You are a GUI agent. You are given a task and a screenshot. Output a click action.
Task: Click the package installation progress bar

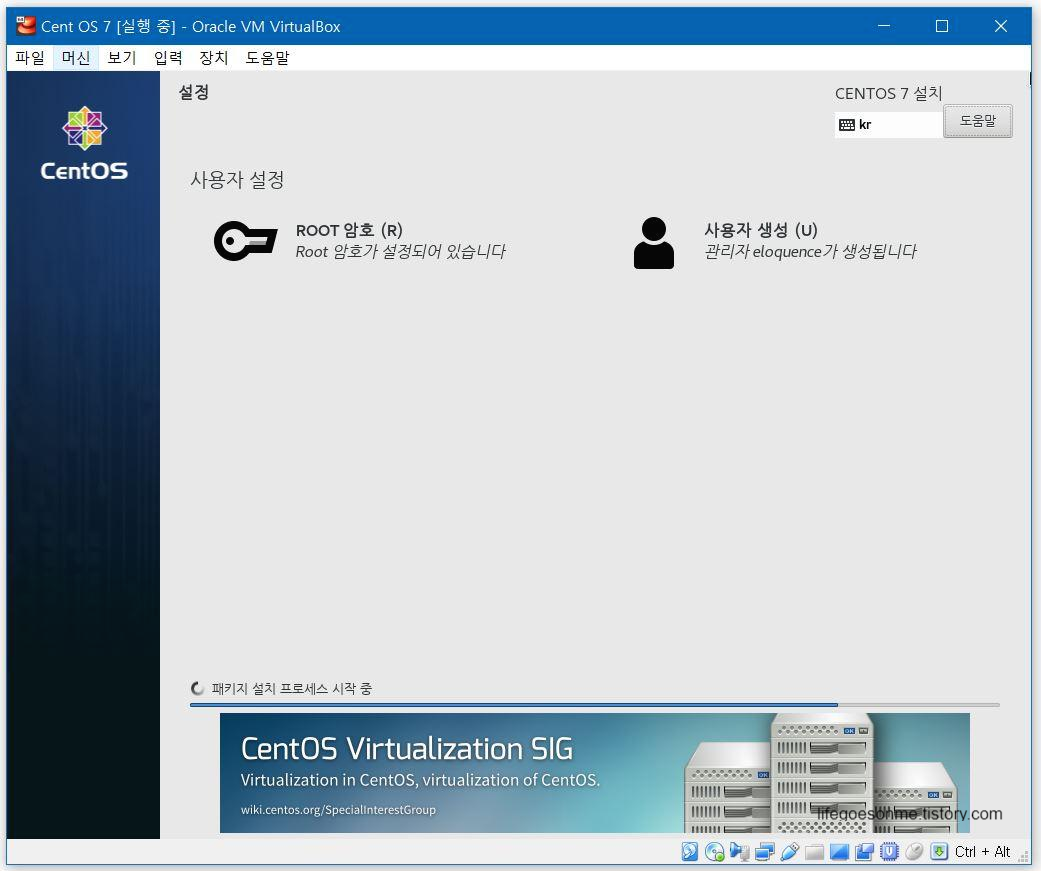(594, 704)
